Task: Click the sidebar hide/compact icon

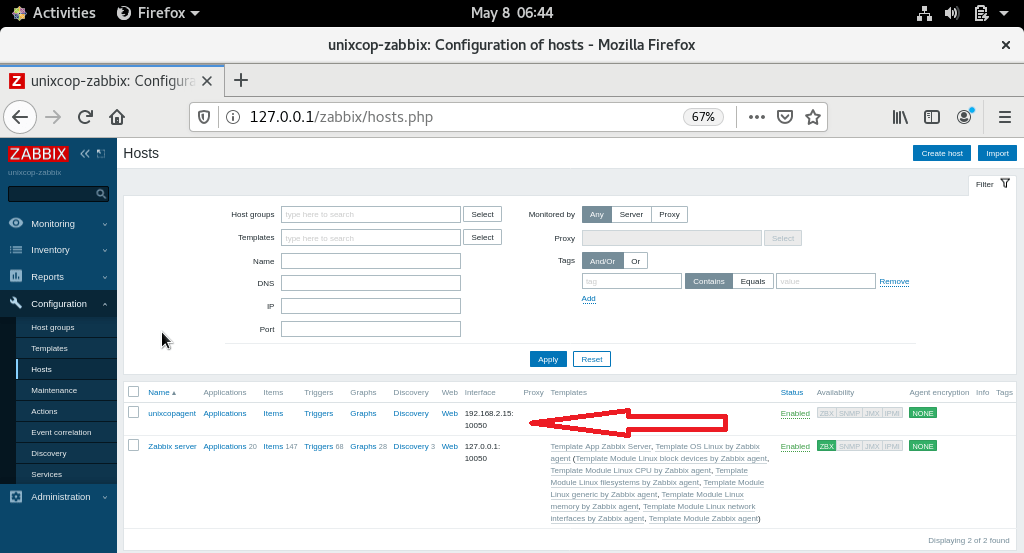Action: [x=101, y=153]
